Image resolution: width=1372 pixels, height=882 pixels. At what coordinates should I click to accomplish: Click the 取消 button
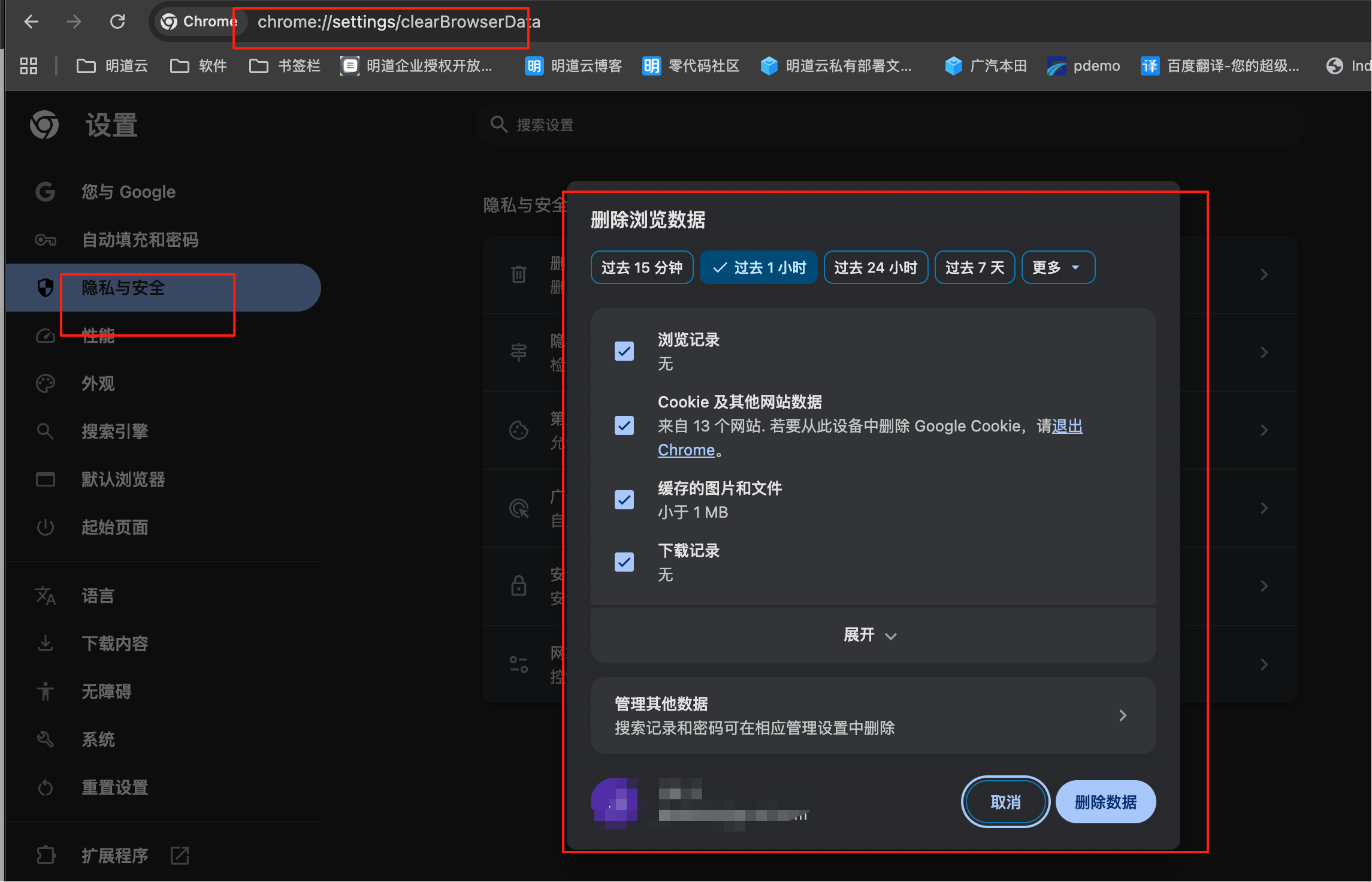1005,802
